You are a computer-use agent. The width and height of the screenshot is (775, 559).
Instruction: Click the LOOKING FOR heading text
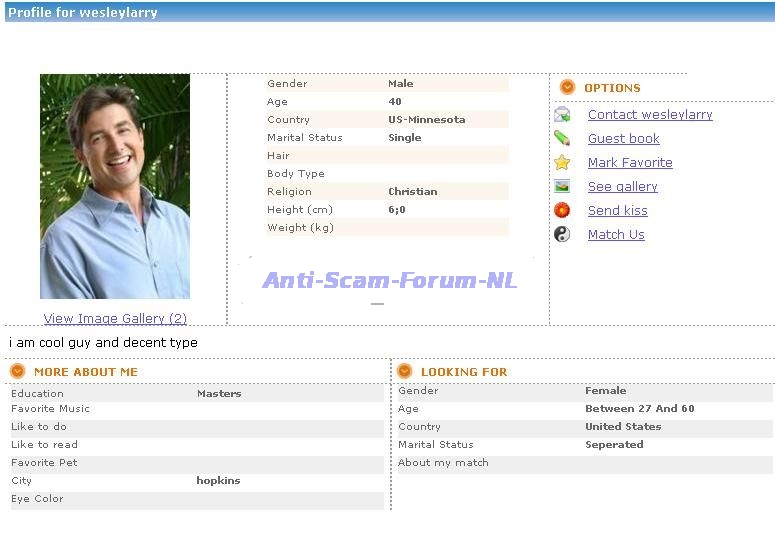pyautogui.click(x=464, y=372)
